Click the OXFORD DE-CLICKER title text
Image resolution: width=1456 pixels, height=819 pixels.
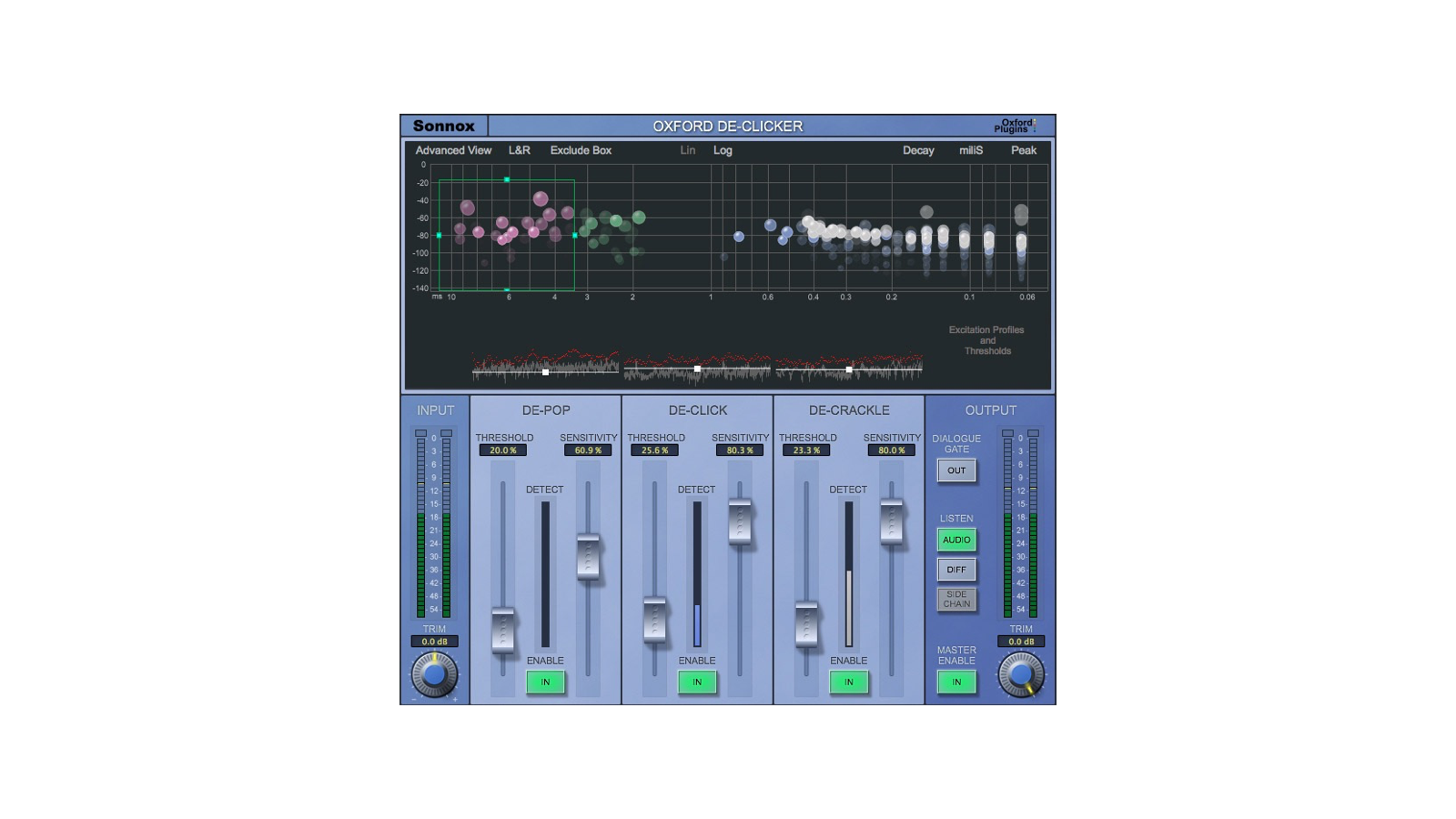click(x=728, y=126)
